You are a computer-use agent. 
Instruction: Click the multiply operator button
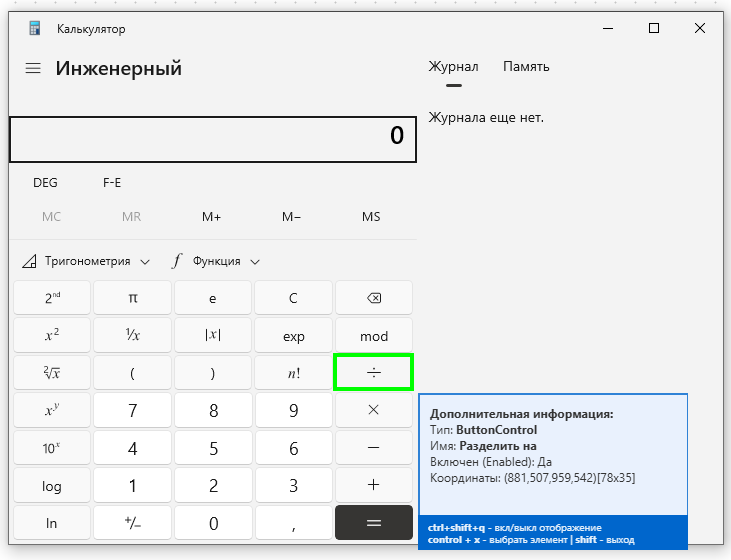[x=373, y=410]
